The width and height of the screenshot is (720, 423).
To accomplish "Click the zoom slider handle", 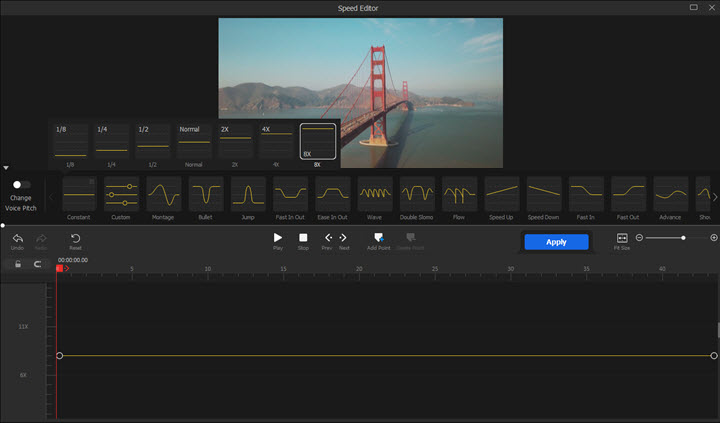I will pos(683,238).
